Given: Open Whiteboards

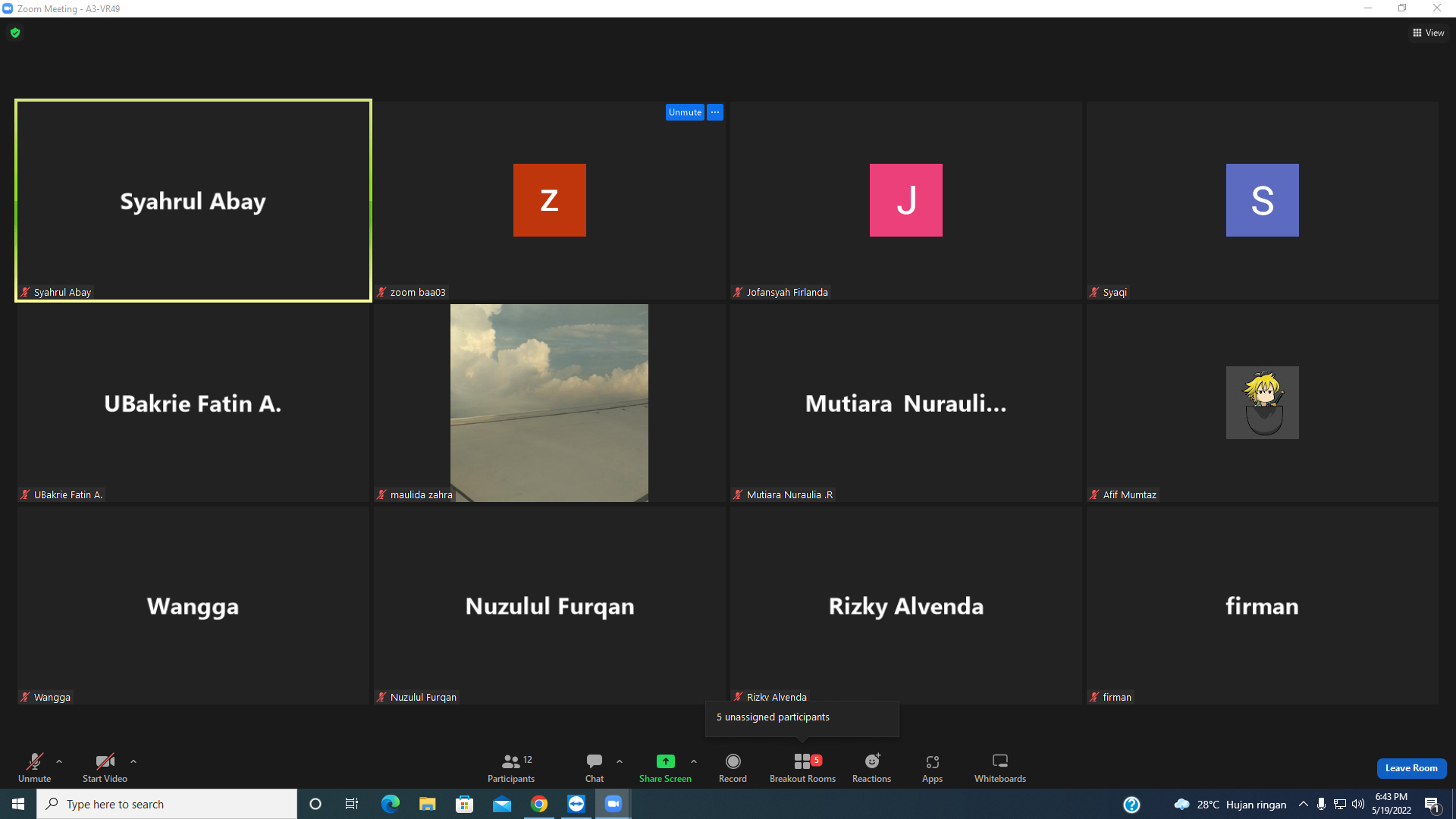Looking at the screenshot, I should (x=1000, y=767).
